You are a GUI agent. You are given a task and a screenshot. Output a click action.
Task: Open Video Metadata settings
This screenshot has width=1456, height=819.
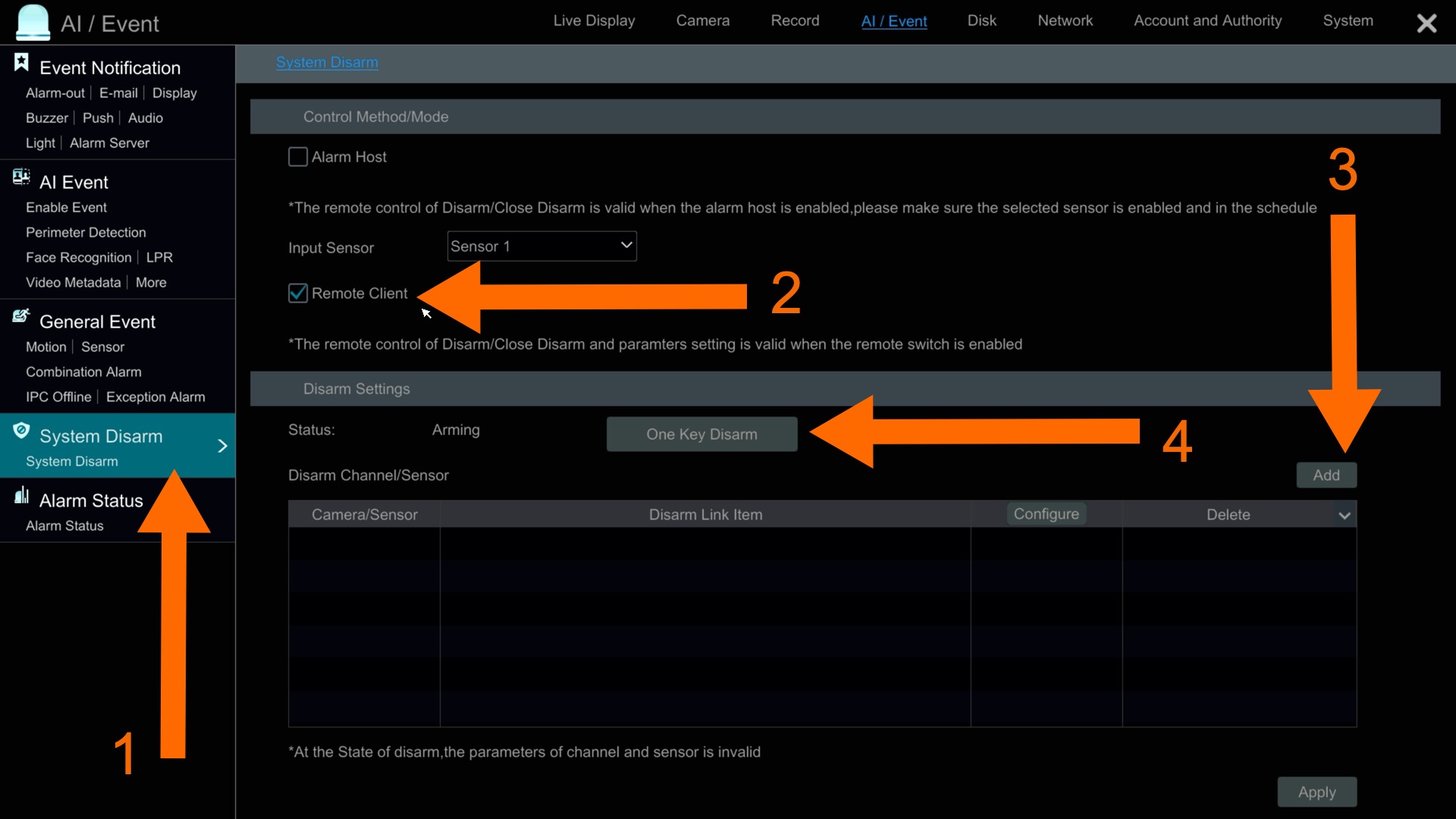[74, 283]
